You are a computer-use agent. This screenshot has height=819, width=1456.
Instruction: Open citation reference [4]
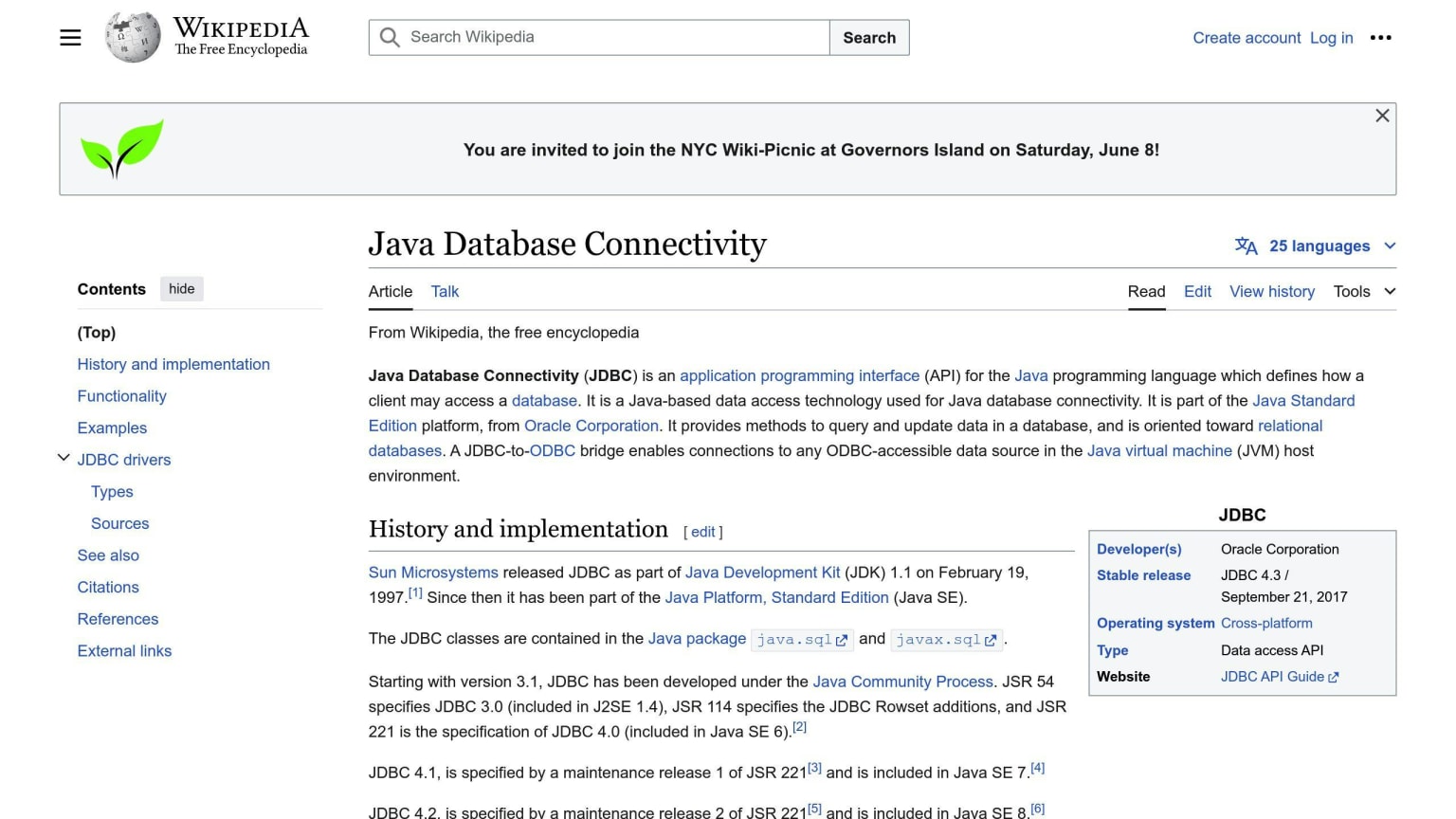pyautogui.click(x=1038, y=768)
